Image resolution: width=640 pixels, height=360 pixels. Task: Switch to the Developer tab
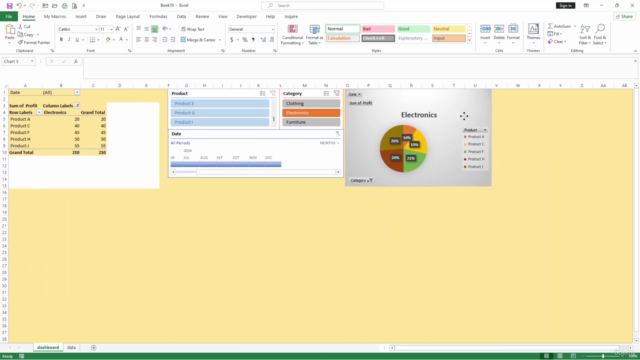246,16
